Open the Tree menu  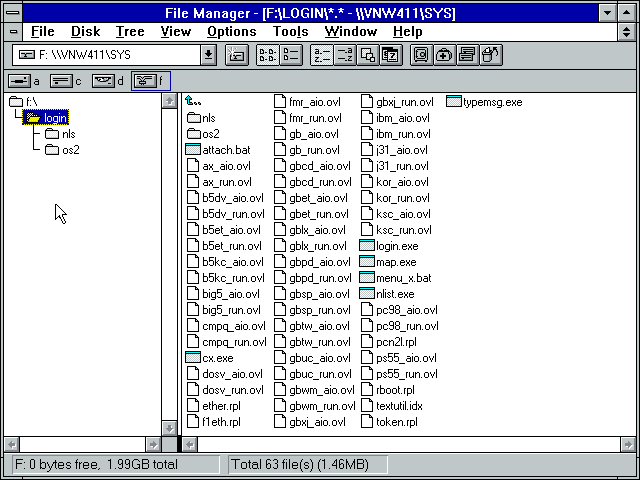click(130, 31)
